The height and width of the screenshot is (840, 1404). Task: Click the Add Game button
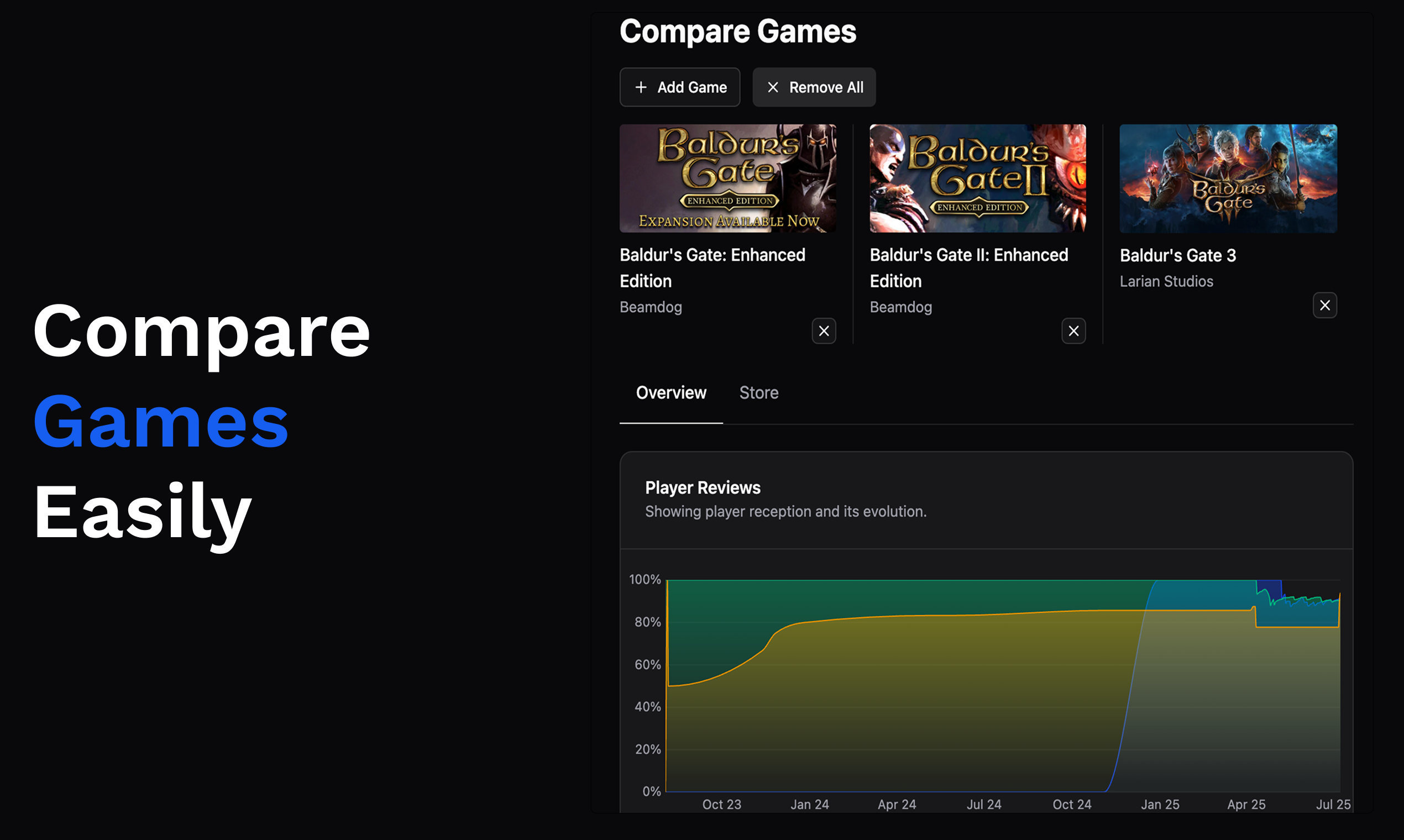679,87
